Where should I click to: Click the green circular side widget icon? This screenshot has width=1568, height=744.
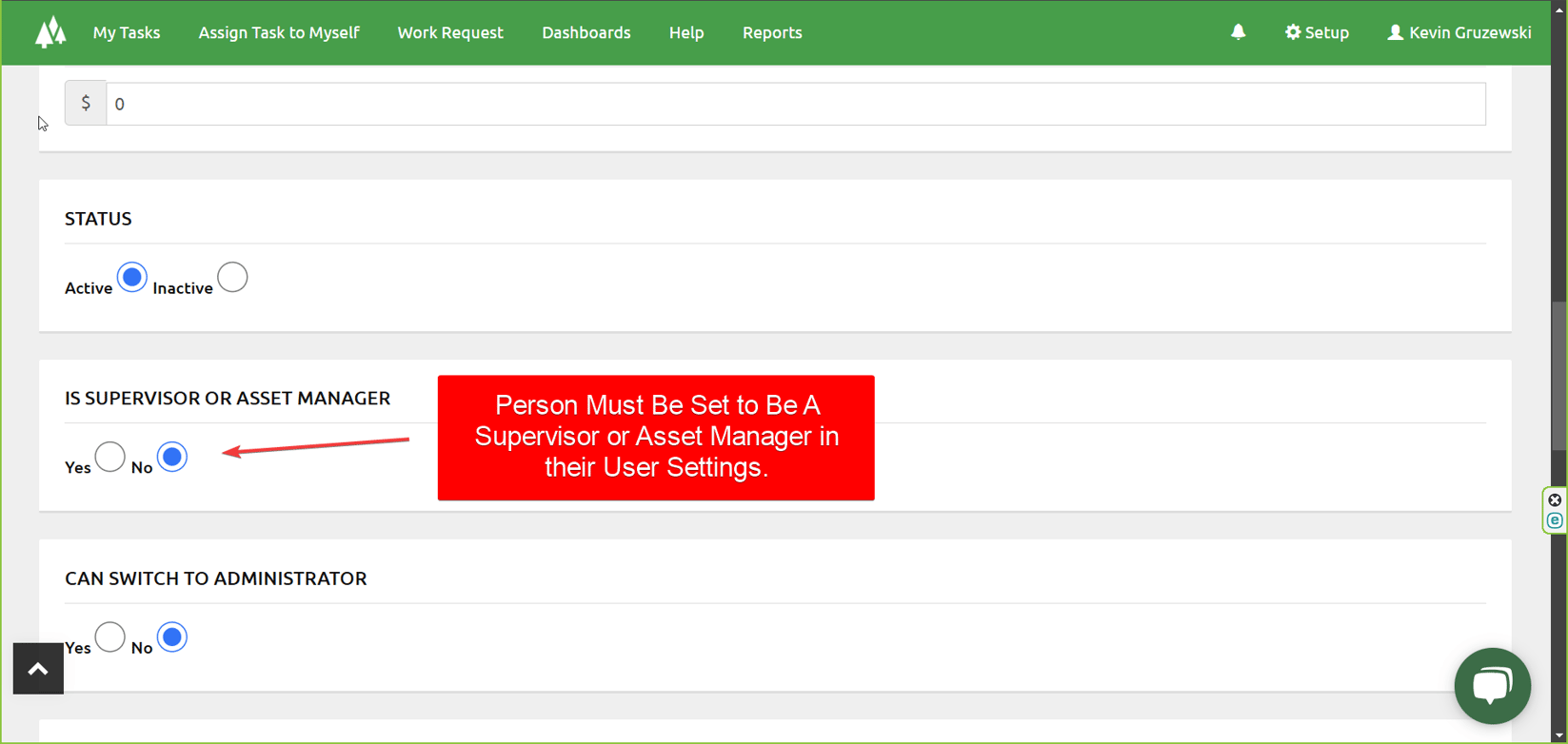point(1555,520)
